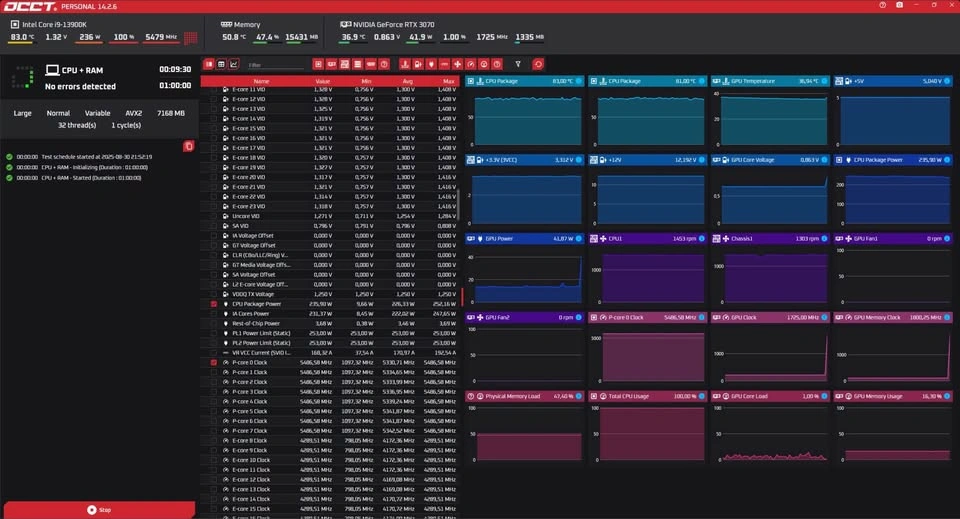Open help in the title bar
Viewport: 960px width, 519px height.
click(x=882, y=5)
